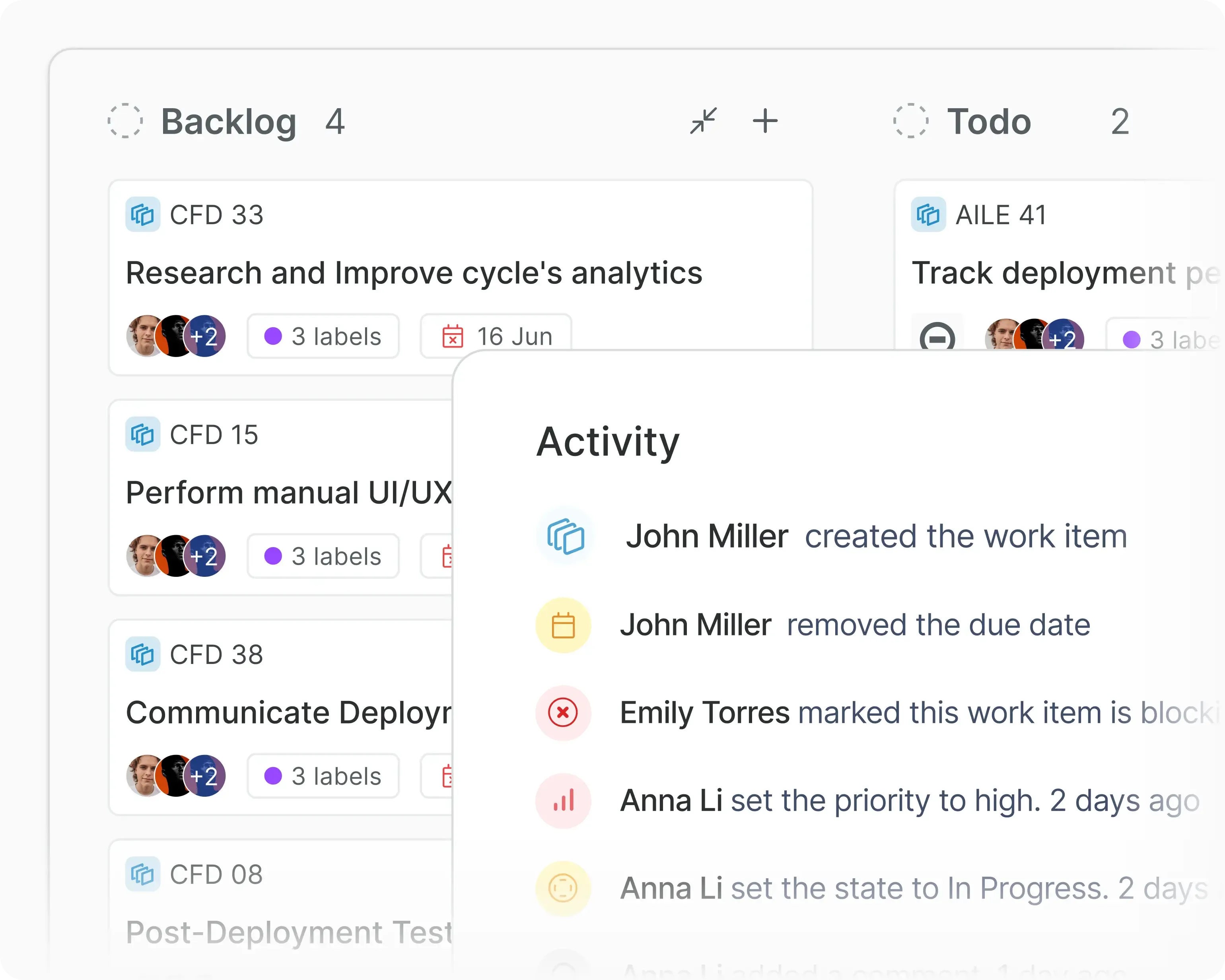Open work item CFD 33 Research and Improve cycle's analytics
The width and height of the screenshot is (1225, 980).
[414, 273]
